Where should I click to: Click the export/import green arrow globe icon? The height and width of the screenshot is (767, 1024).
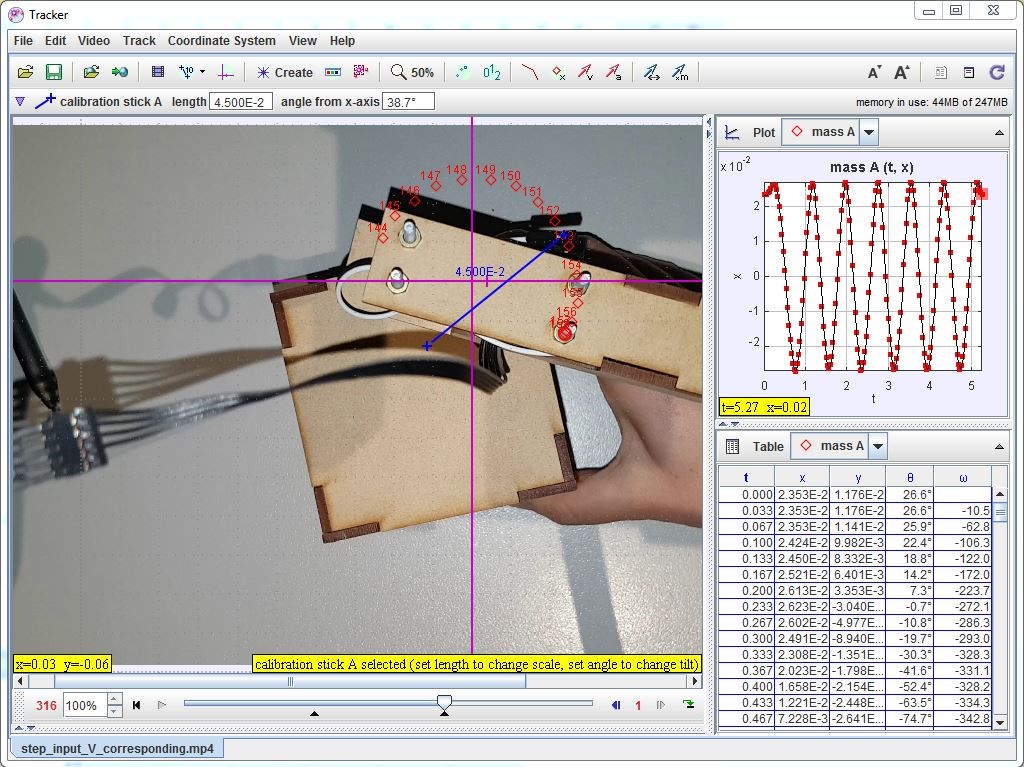(x=120, y=73)
